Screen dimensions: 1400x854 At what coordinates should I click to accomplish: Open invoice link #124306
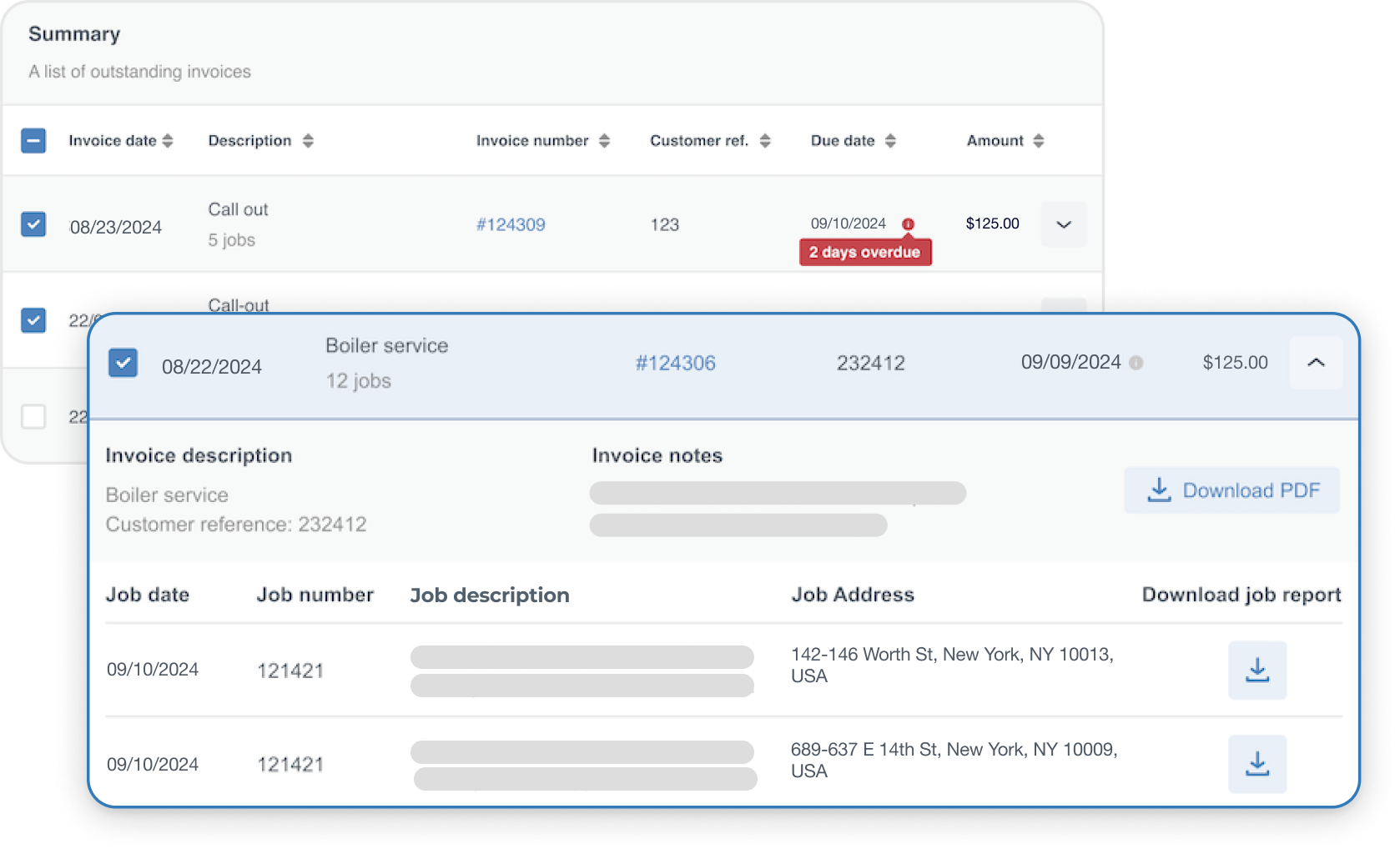[675, 363]
